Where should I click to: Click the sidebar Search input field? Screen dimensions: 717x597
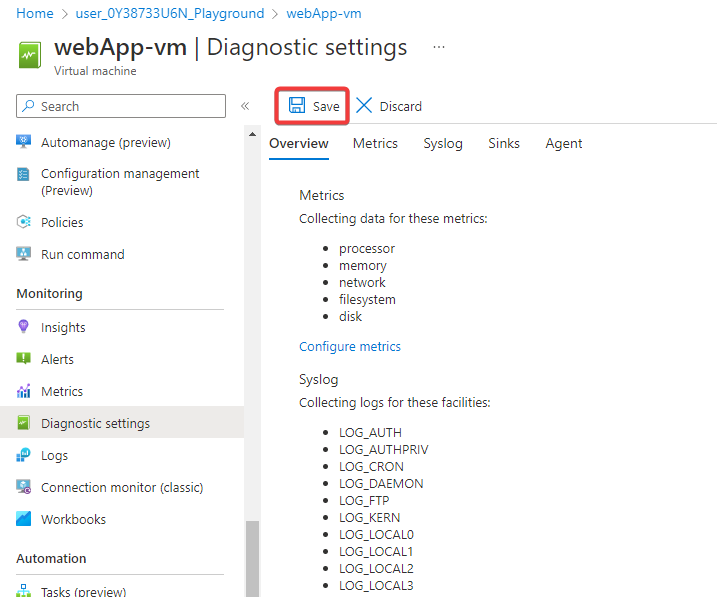click(x=130, y=106)
